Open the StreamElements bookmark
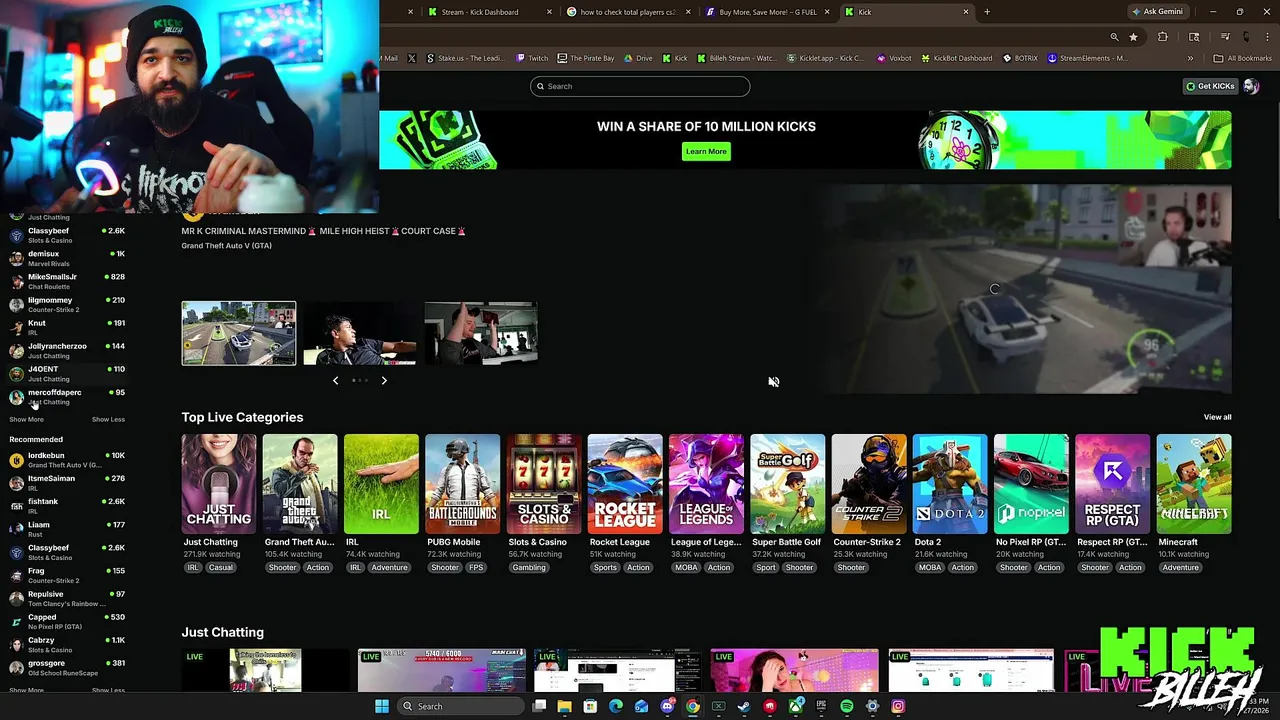This screenshot has width=1280, height=720. [1088, 58]
